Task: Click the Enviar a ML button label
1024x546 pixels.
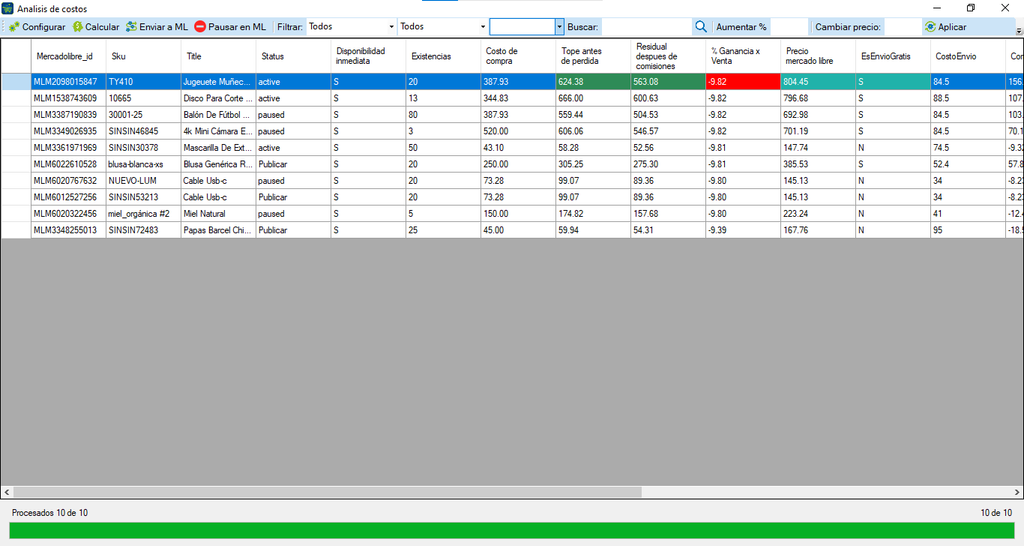Action: click(x=163, y=27)
